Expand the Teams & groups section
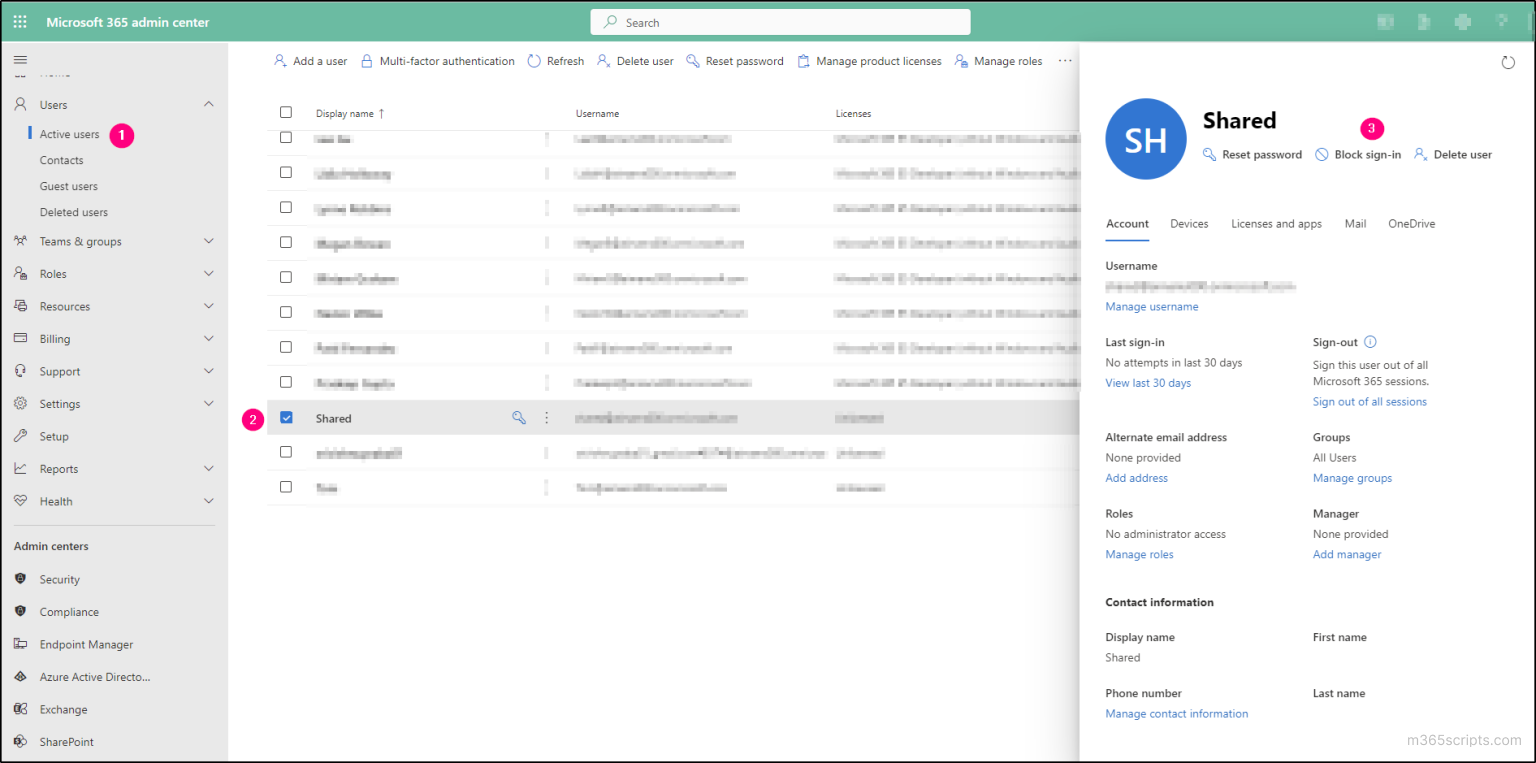Screen dimensions: 1536x763 point(208,241)
